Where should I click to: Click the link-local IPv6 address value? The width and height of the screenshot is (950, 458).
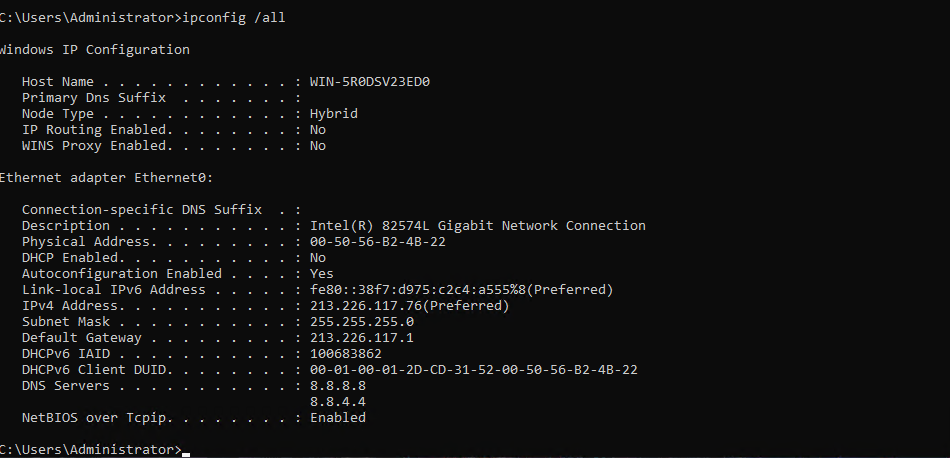[461, 290]
